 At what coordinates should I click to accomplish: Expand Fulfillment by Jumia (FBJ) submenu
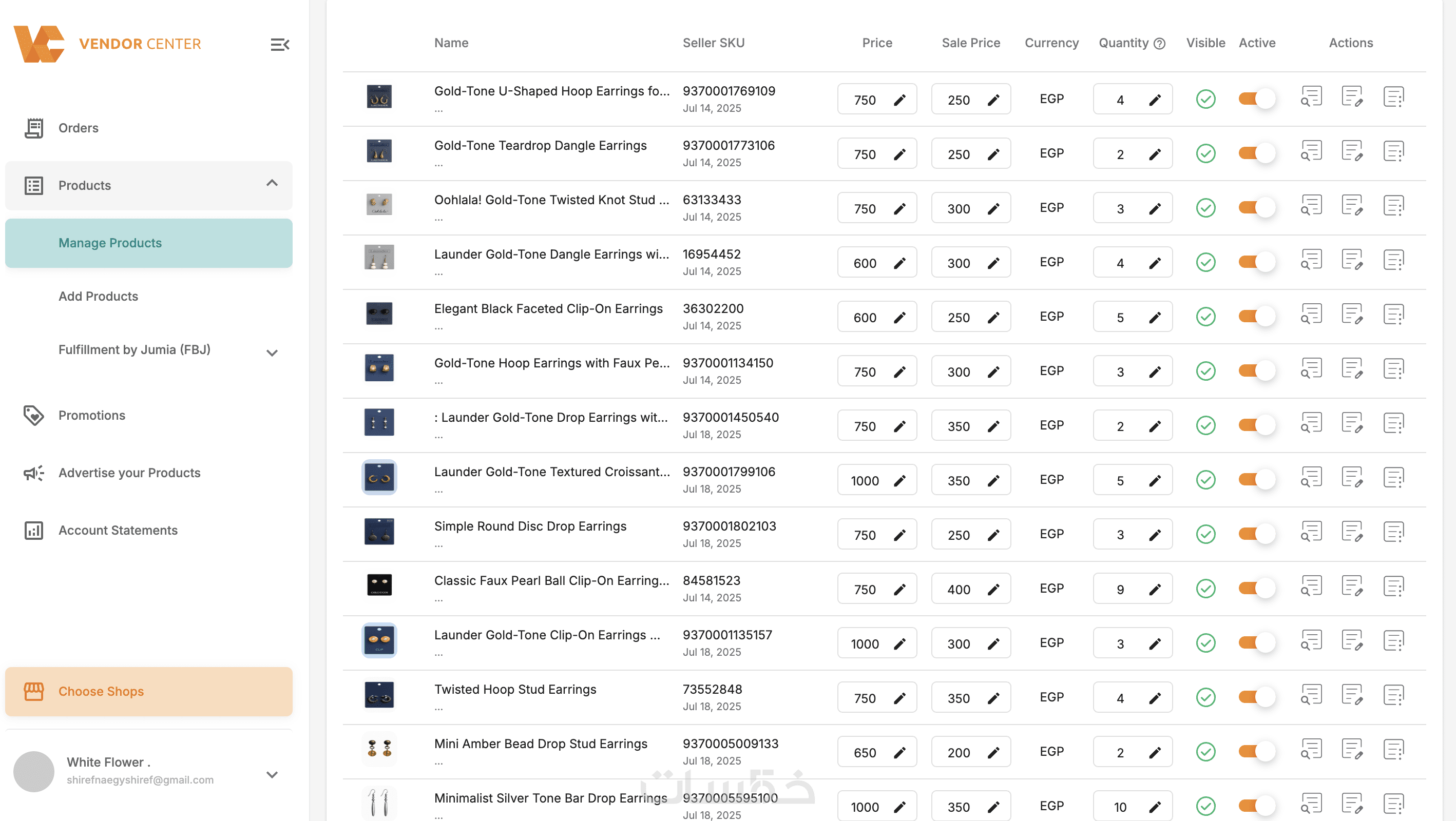tap(272, 353)
